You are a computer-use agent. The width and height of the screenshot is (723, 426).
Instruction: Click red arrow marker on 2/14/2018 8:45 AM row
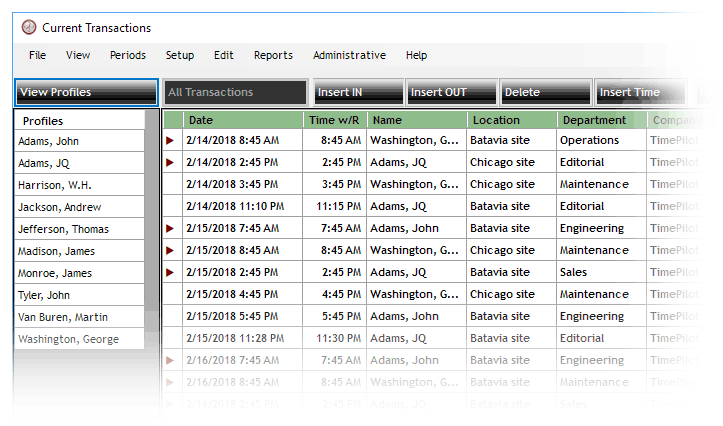click(170, 140)
